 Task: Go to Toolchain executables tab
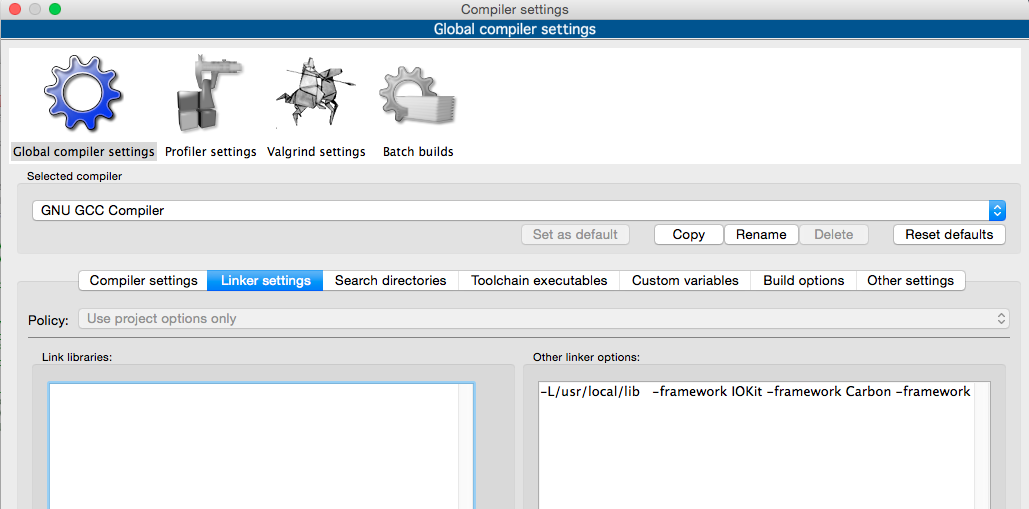tap(539, 280)
